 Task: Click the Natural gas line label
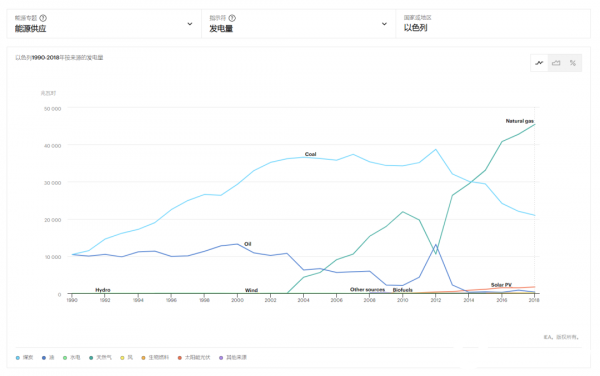(520, 121)
